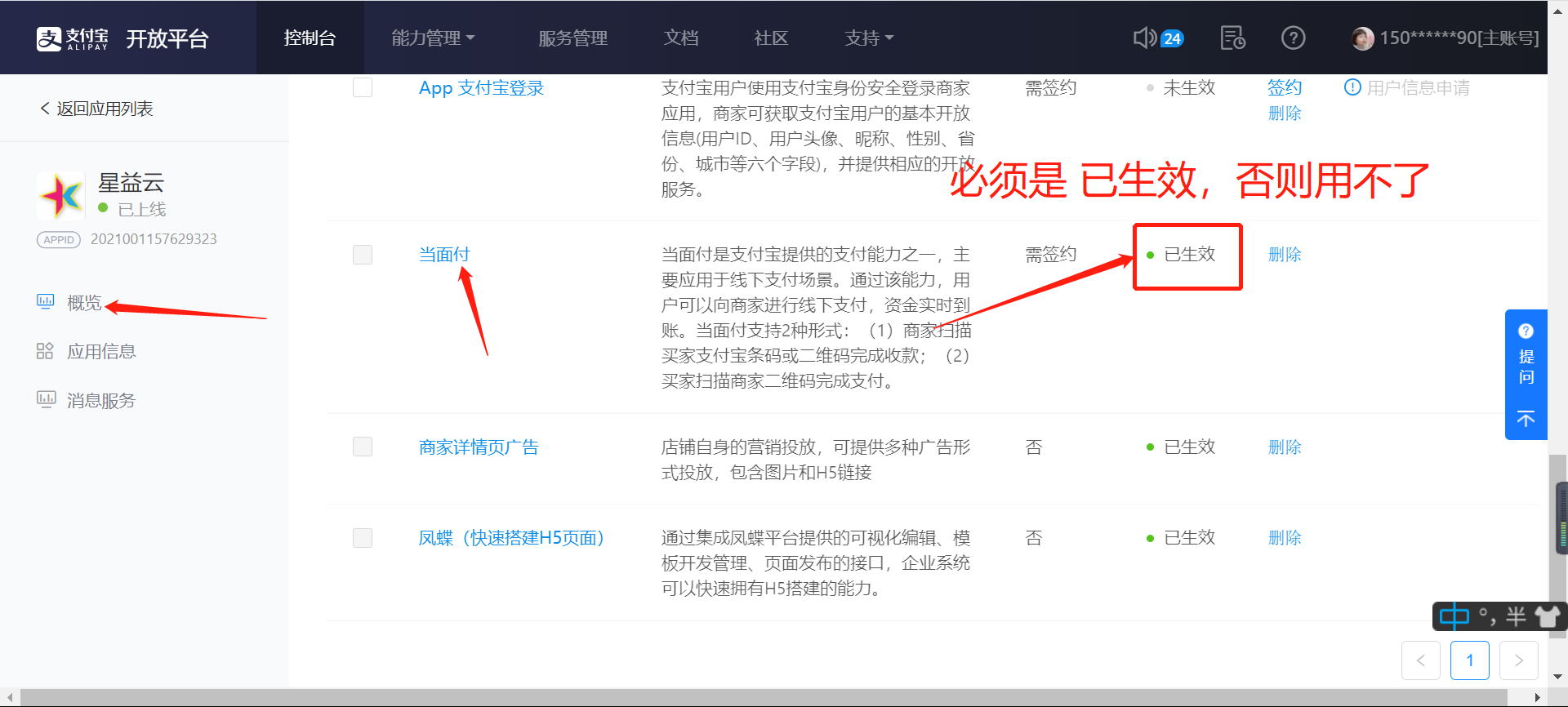Expand the 支持 dropdown menu
Image resolution: width=1568 pixels, height=707 pixels.
(x=869, y=38)
